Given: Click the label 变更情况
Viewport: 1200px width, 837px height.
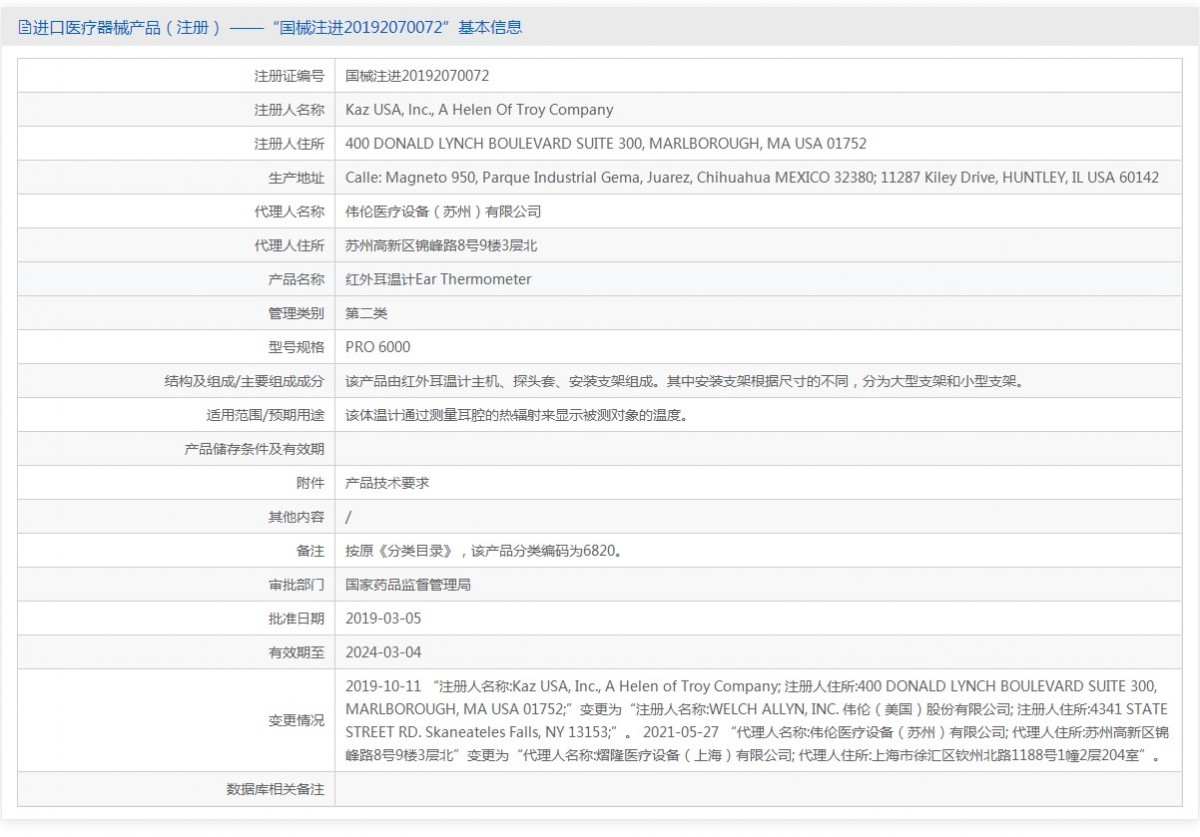Looking at the screenshot, I should click(296, 722).
